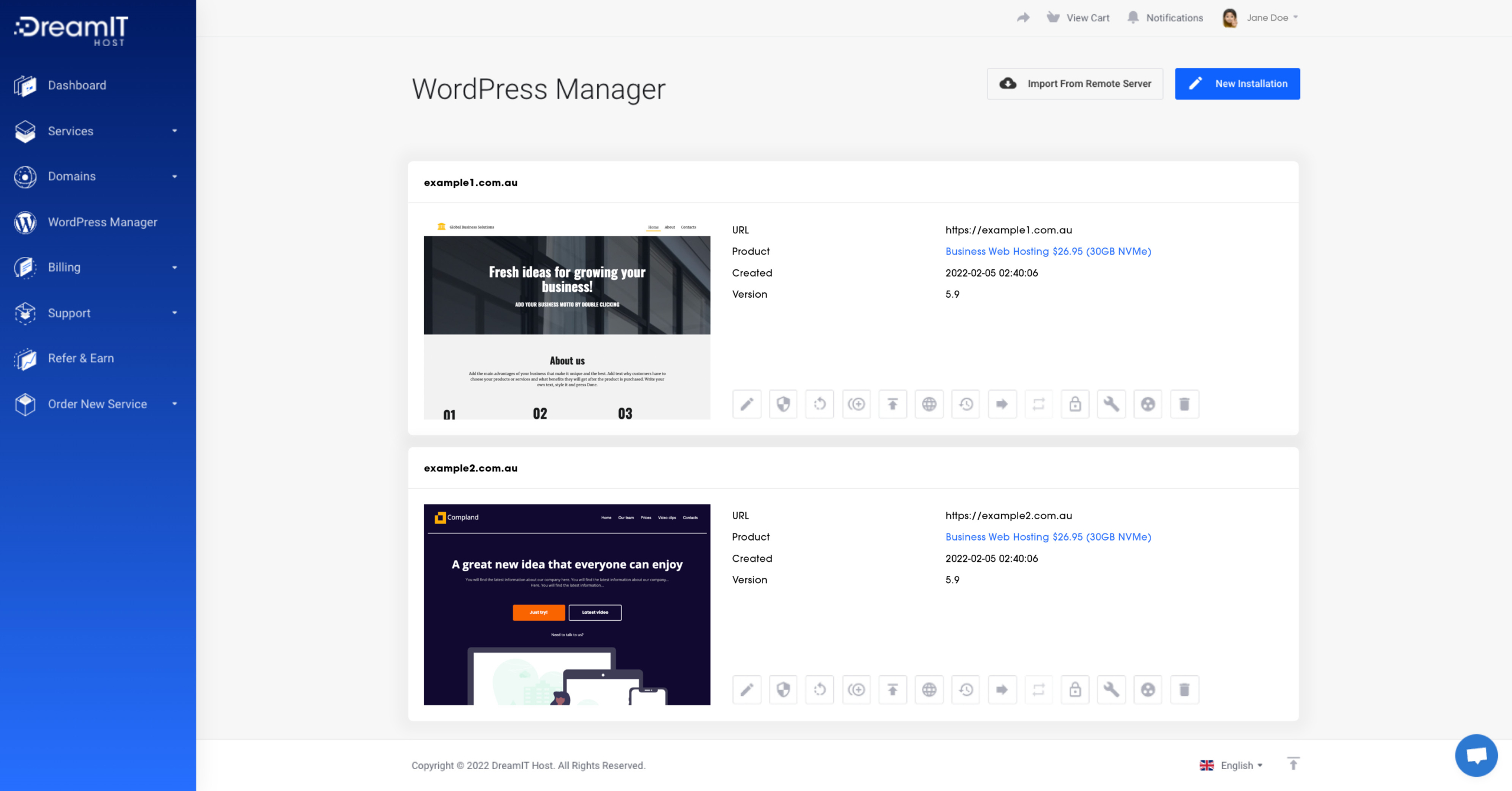
Task: Select the clock restore-backup icon for example2.com.au
Action: [x=966, y=689]
